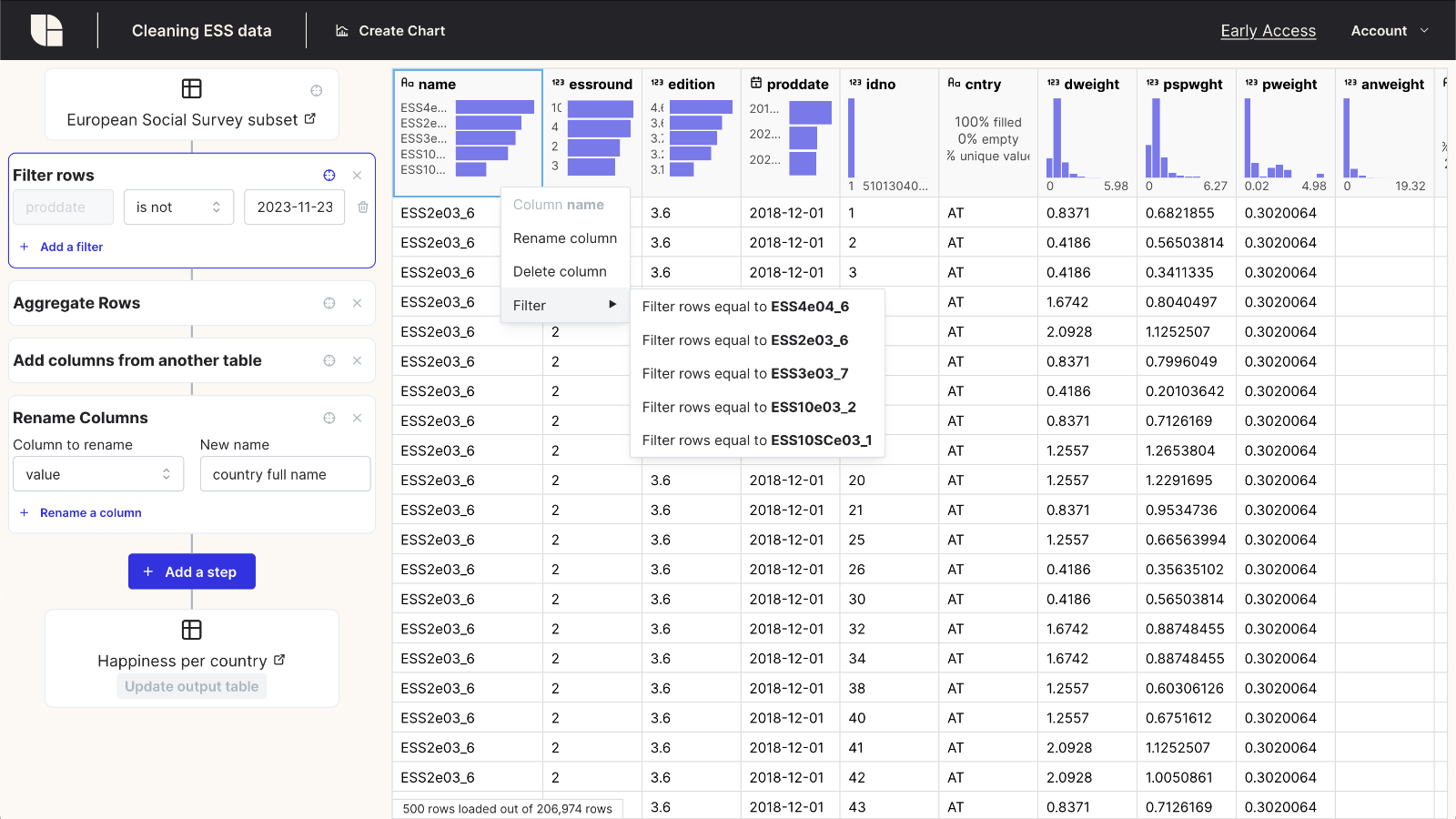Open the Early Access link
The height and width of the screenshot is (819, 1456).
pyautogui.click(x=1268, y=31)
